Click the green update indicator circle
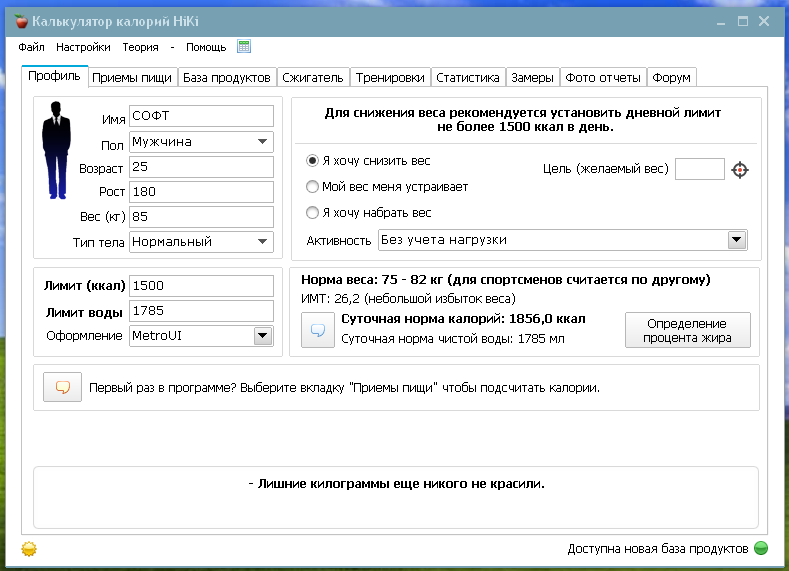 [761, 548]
